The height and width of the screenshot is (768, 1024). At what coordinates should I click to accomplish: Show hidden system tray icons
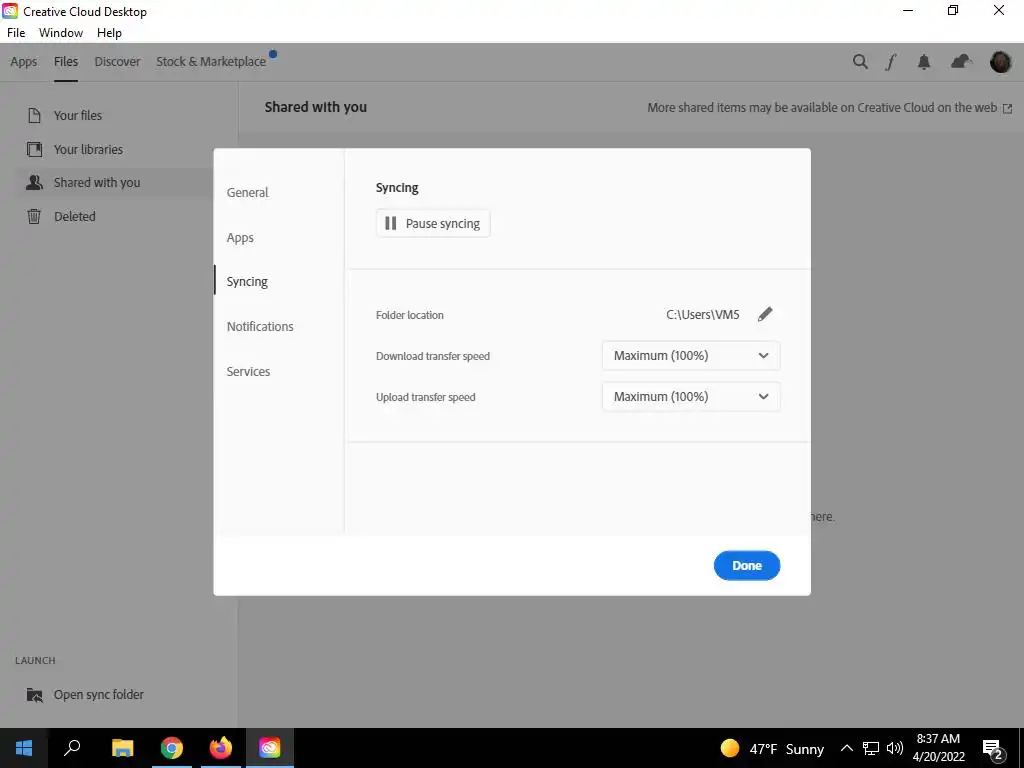[846, 748]
